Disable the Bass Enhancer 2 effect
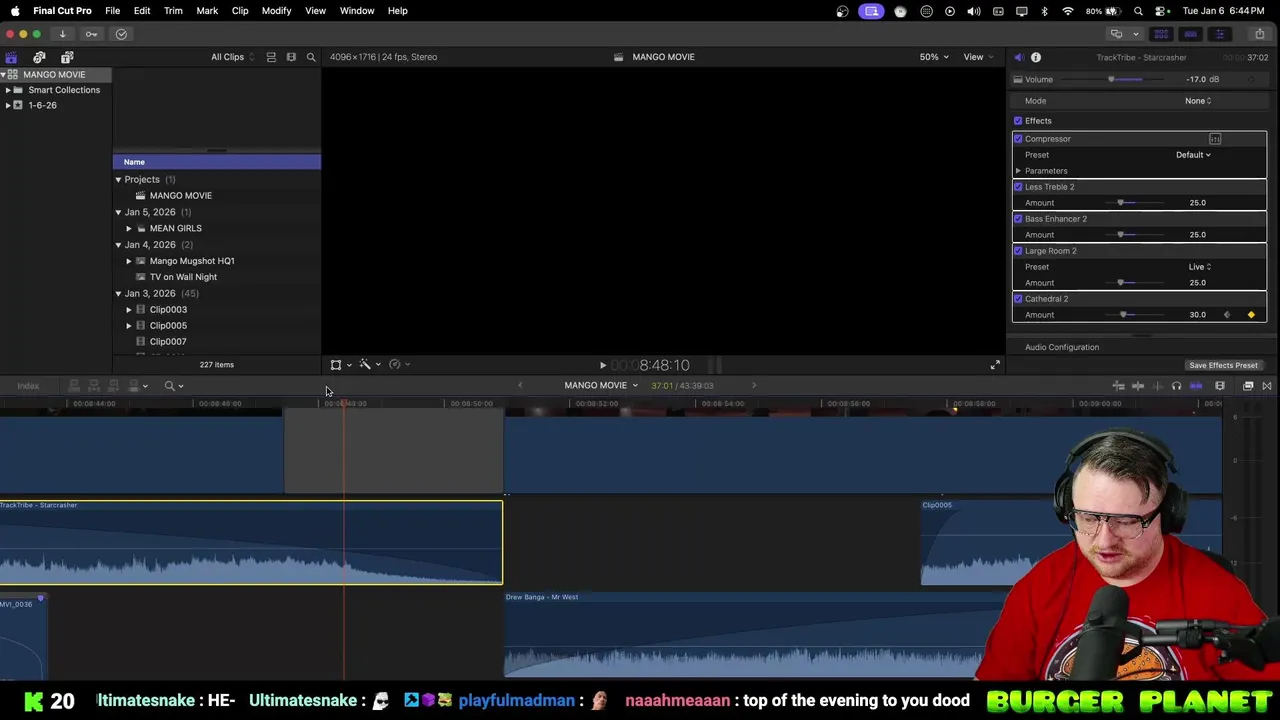 (x=1018, y=219)
